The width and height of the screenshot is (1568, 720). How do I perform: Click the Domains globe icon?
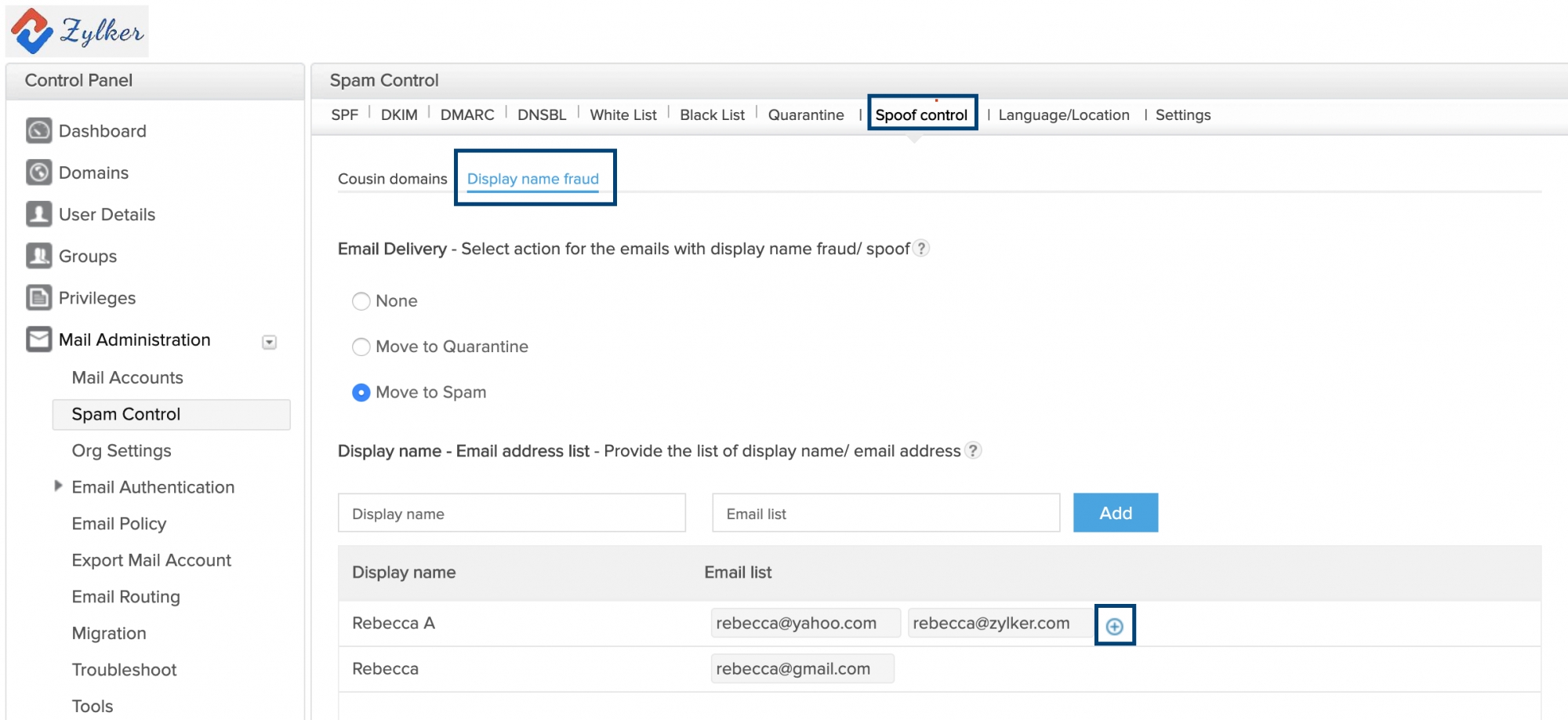point(38,173)
